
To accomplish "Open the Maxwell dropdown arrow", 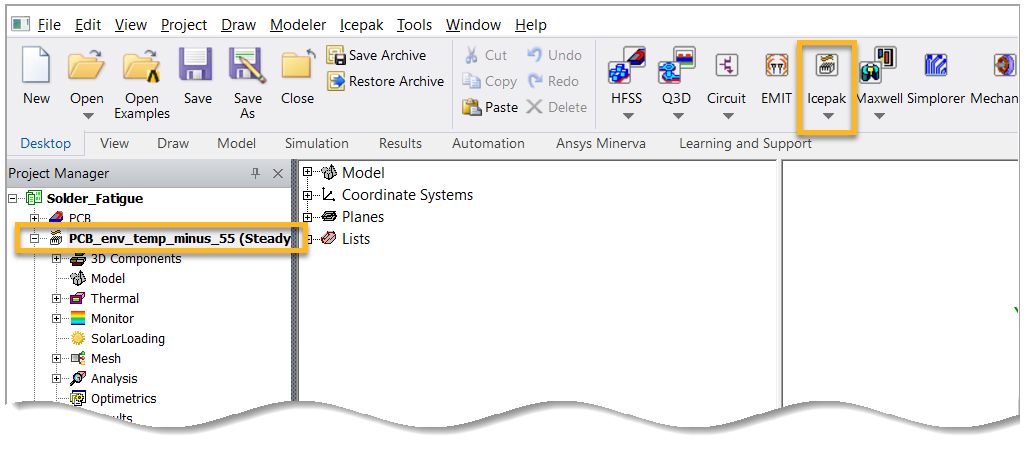I will [880, 117].
